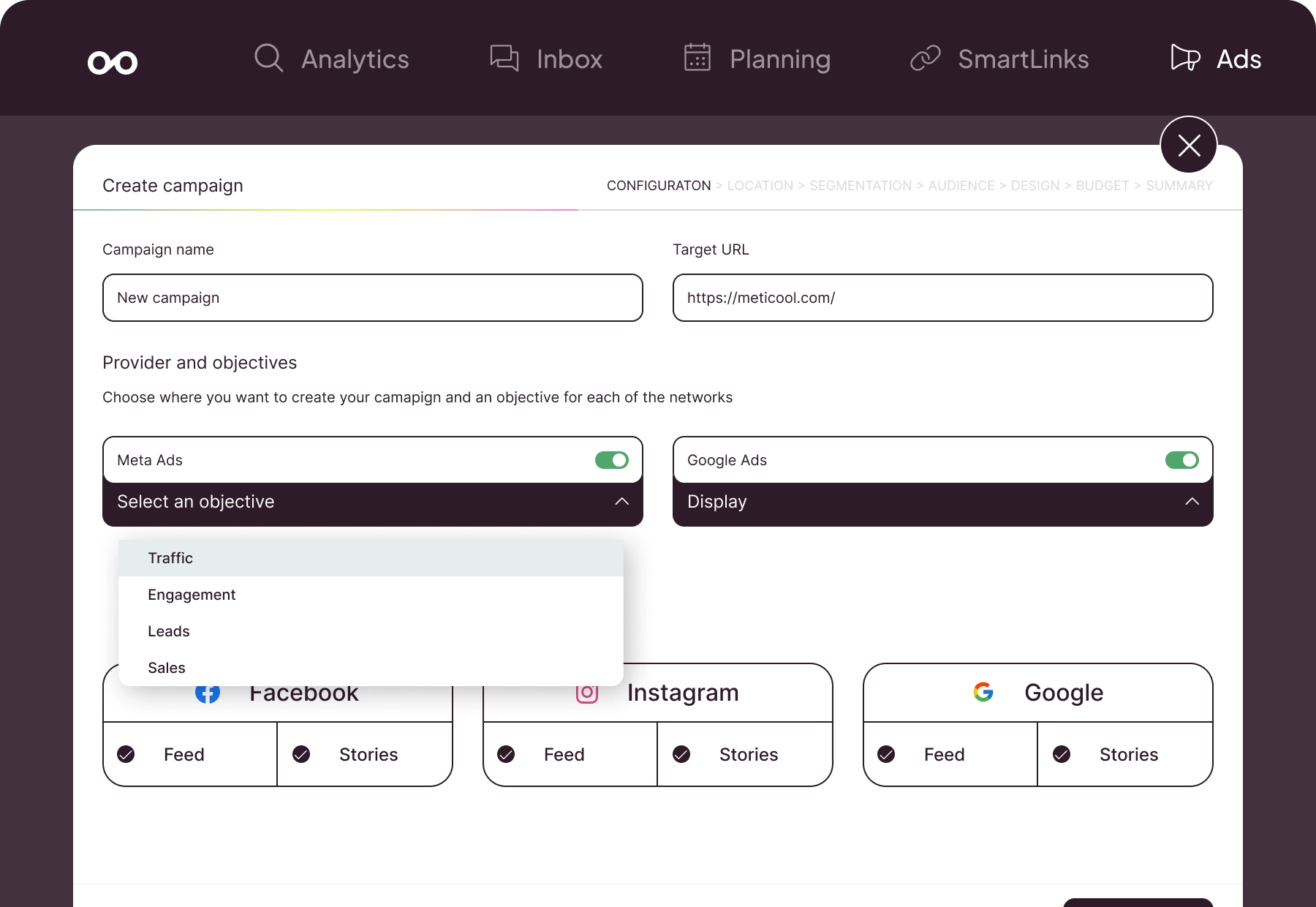Choose the Engagement objective option
Viewport: 1316px width, 907px height.
pos(192,595)
